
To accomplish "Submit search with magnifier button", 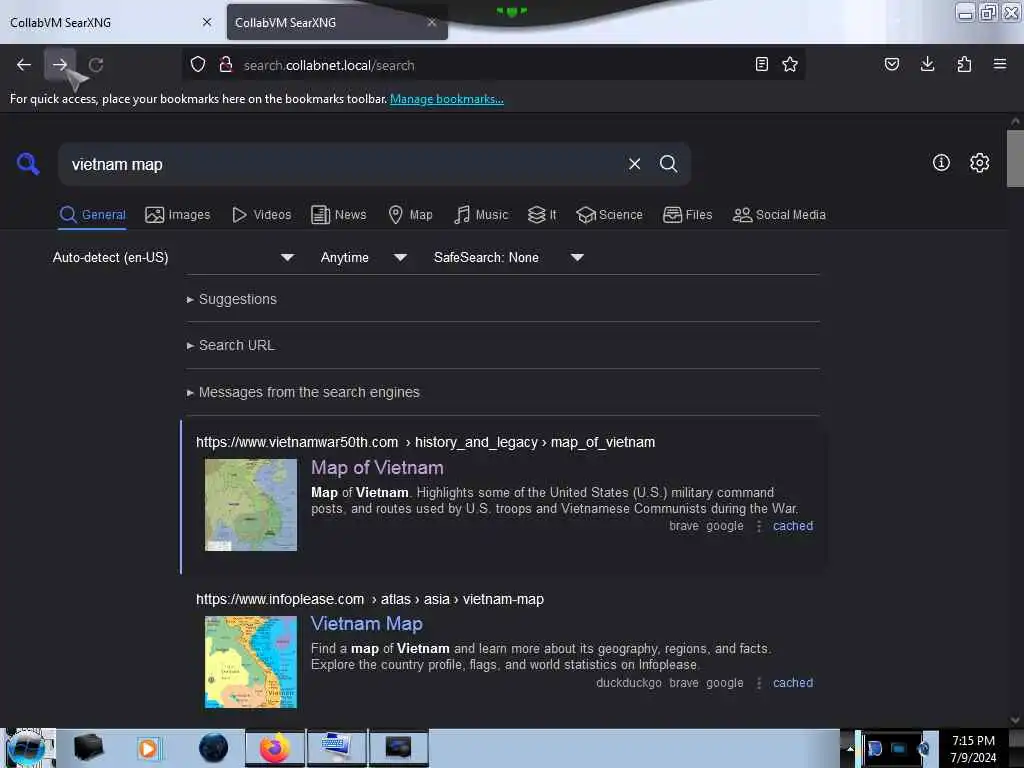I will point(668,164).
